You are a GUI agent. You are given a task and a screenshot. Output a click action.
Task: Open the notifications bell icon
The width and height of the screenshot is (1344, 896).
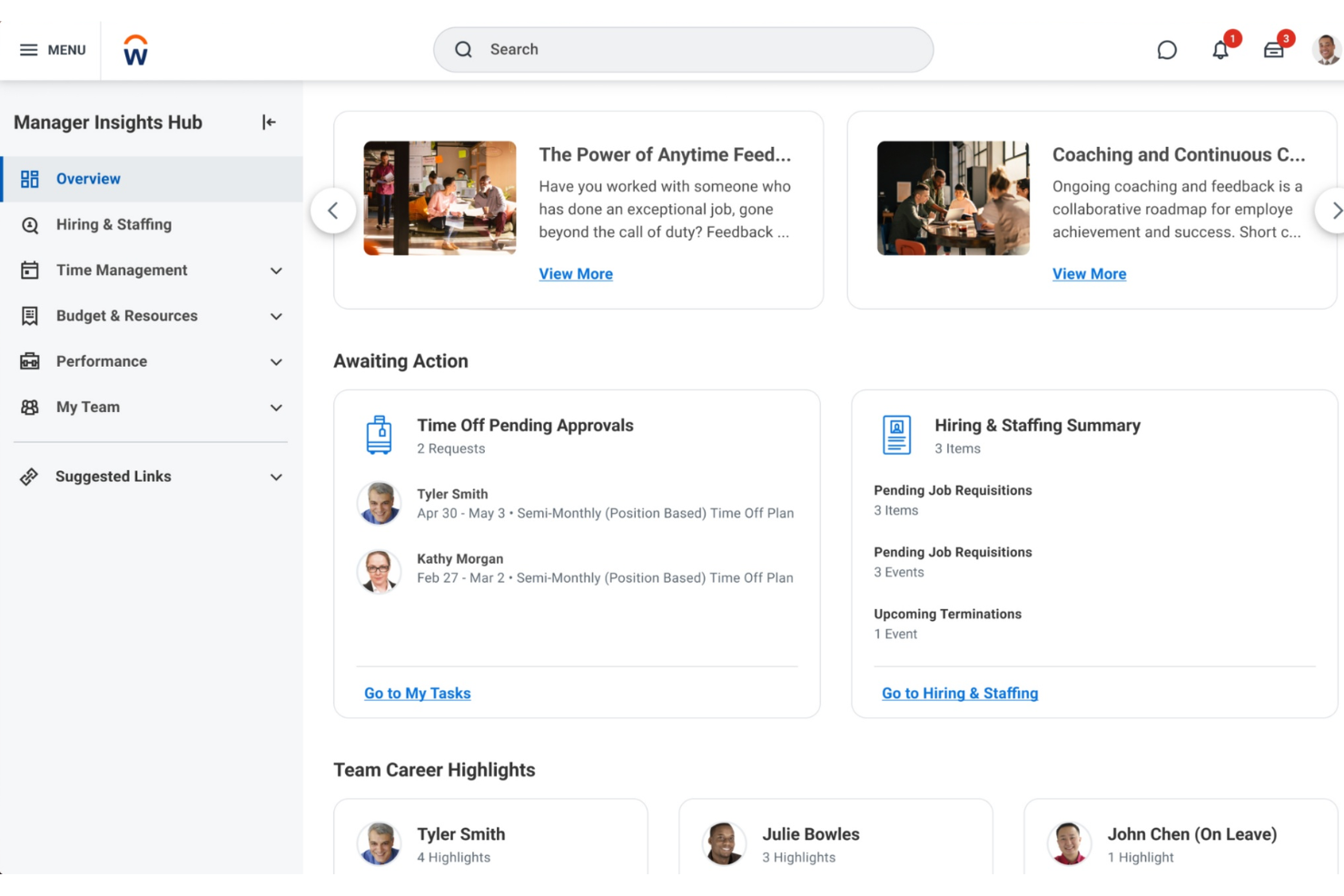(1220, 50)
